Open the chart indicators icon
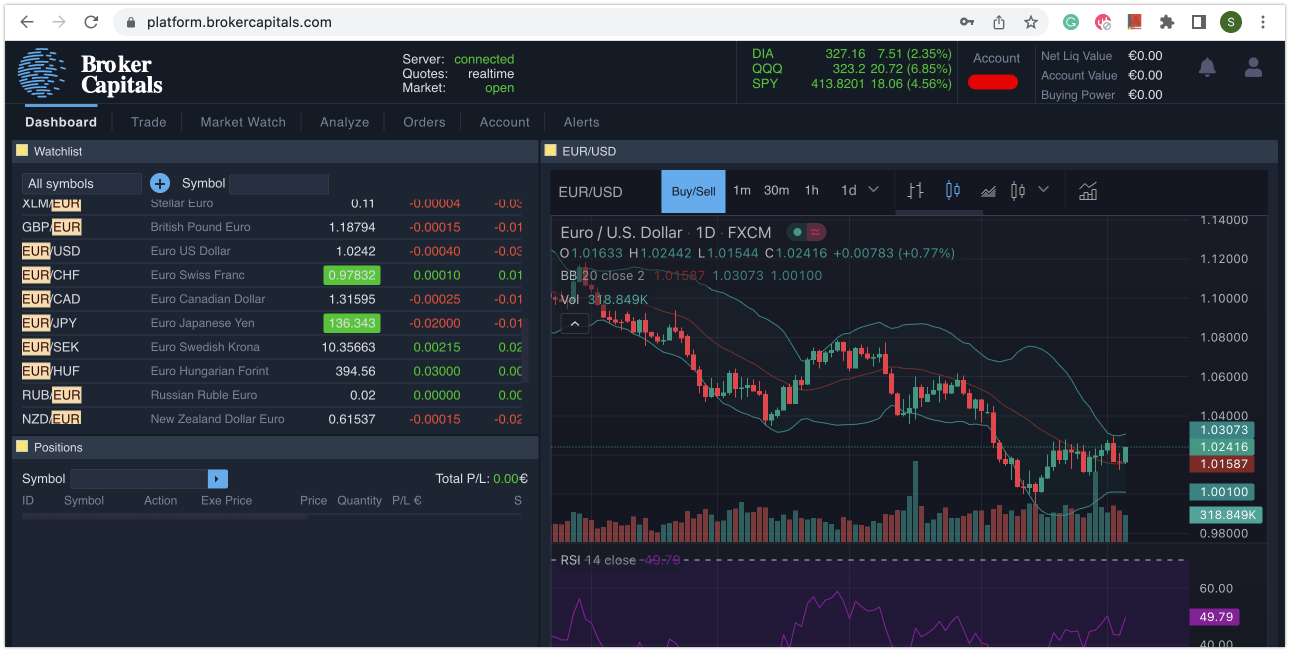The height and width of the screenshot is (652, 1290). pyautogui.click(x=1088, y=190)
